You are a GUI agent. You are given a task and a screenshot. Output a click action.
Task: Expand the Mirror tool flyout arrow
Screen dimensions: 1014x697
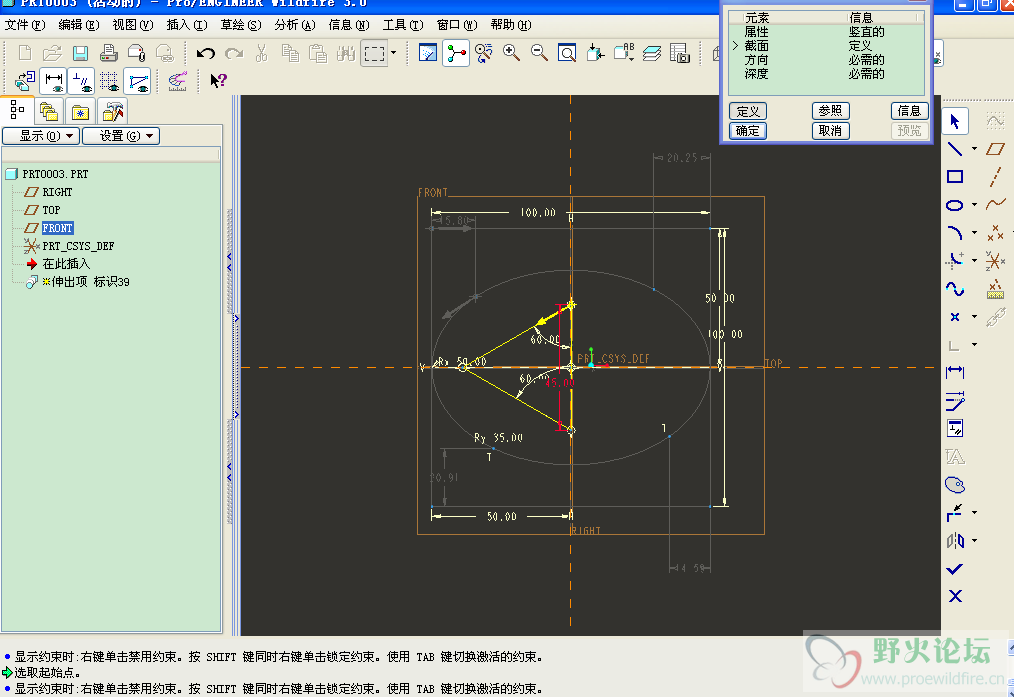975,541
